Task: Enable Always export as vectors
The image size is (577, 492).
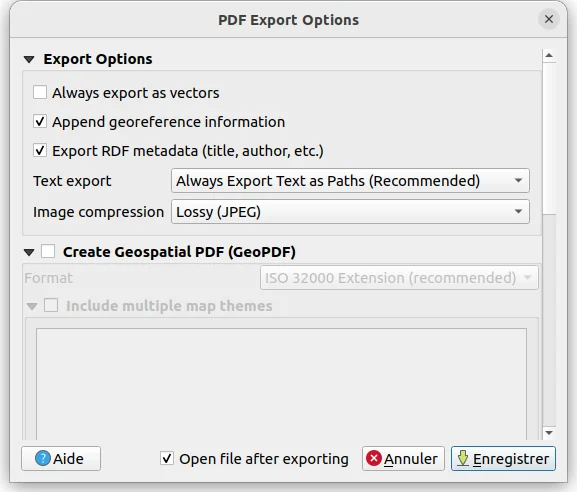Action: point(40,92)
